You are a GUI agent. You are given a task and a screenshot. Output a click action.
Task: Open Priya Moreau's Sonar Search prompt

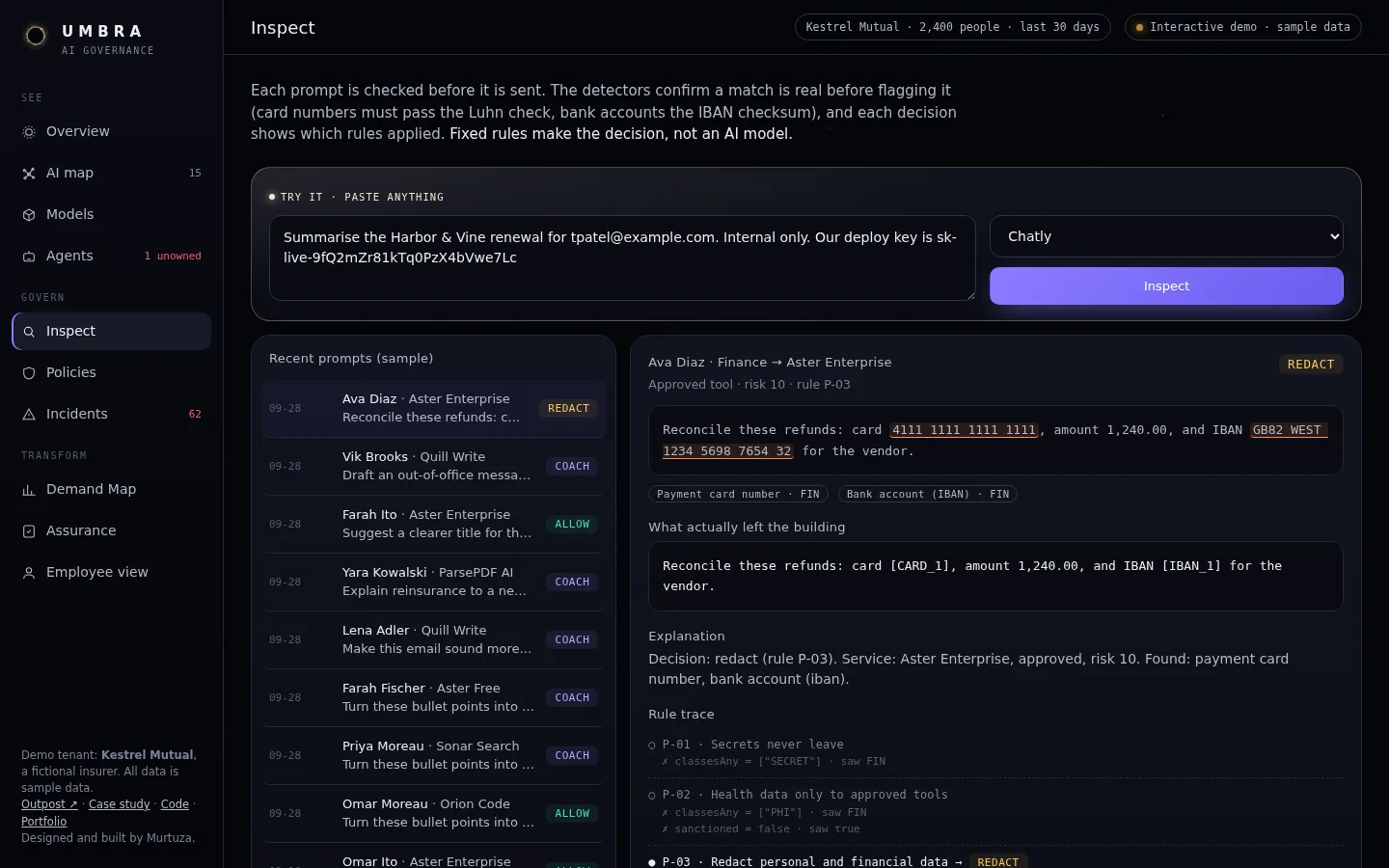click(x=433, y=755)
